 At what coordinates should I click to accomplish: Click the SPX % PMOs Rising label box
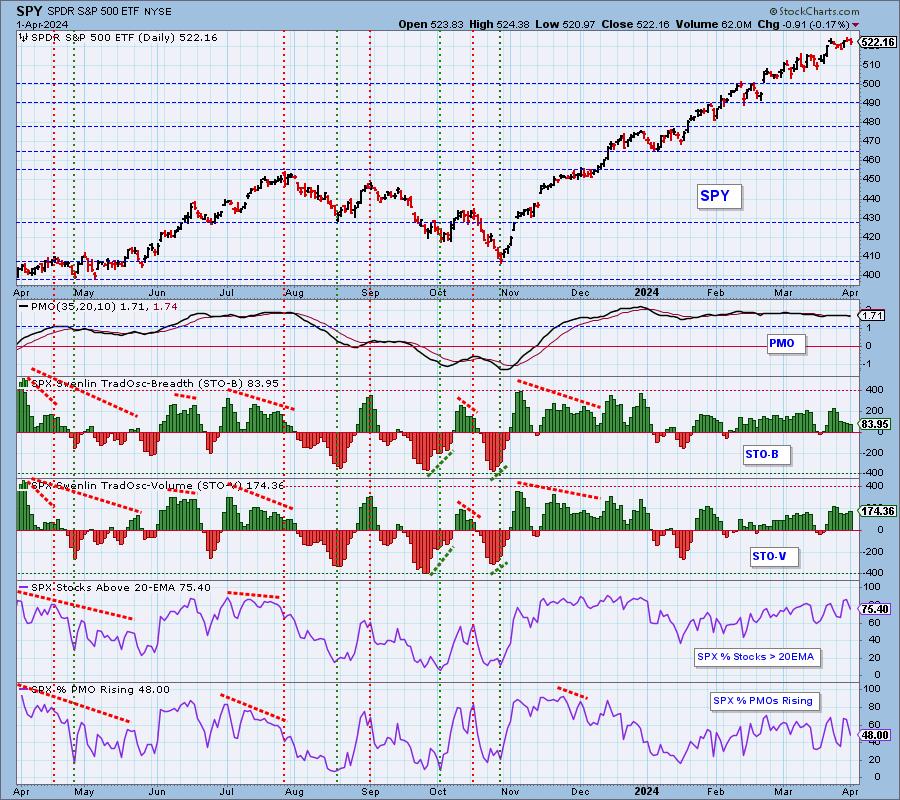765,701
